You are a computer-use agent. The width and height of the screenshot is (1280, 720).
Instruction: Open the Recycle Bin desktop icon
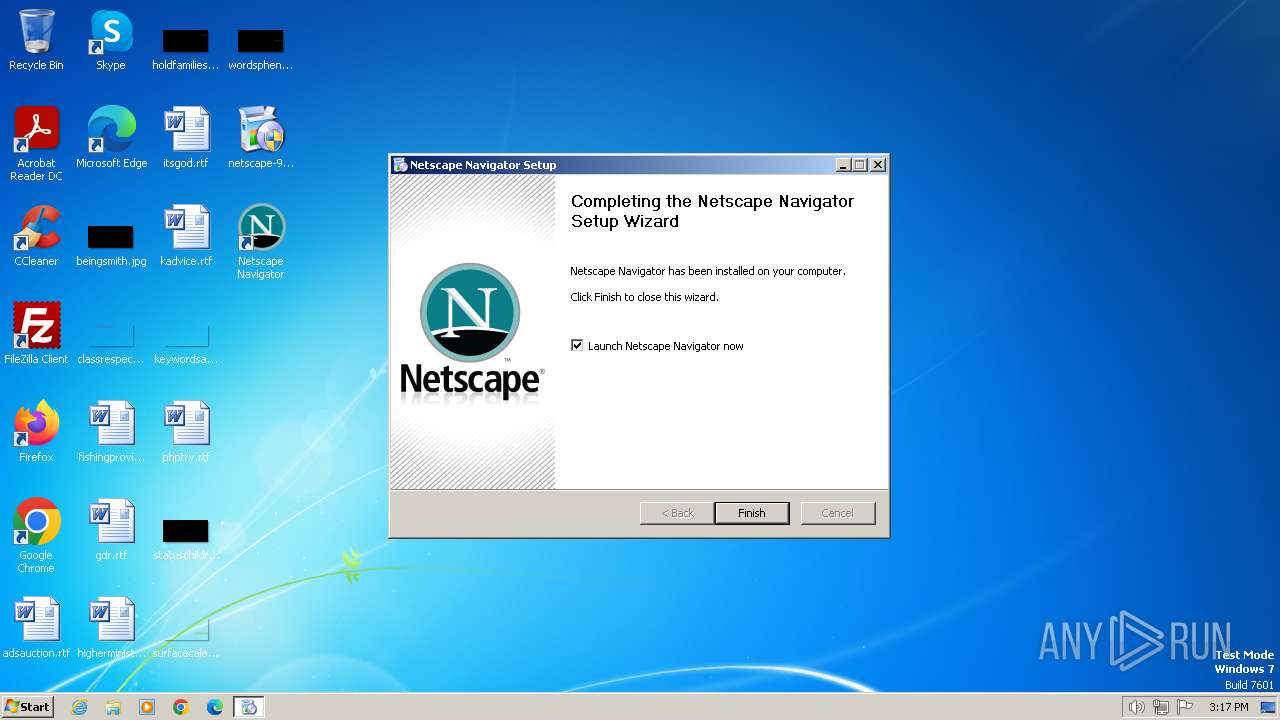click(x=36, y=40)
